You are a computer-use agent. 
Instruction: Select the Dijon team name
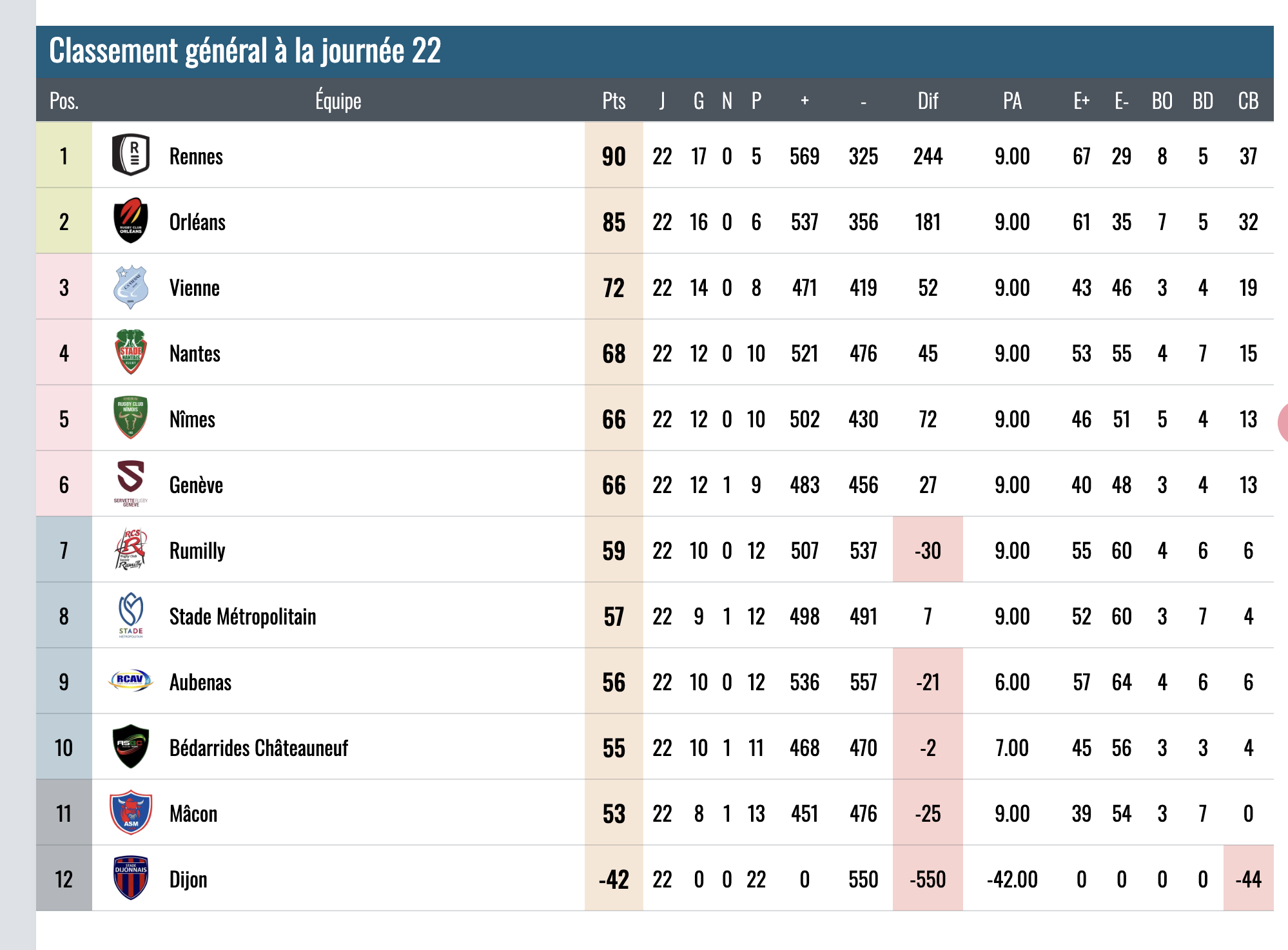[x=188, y=879]
